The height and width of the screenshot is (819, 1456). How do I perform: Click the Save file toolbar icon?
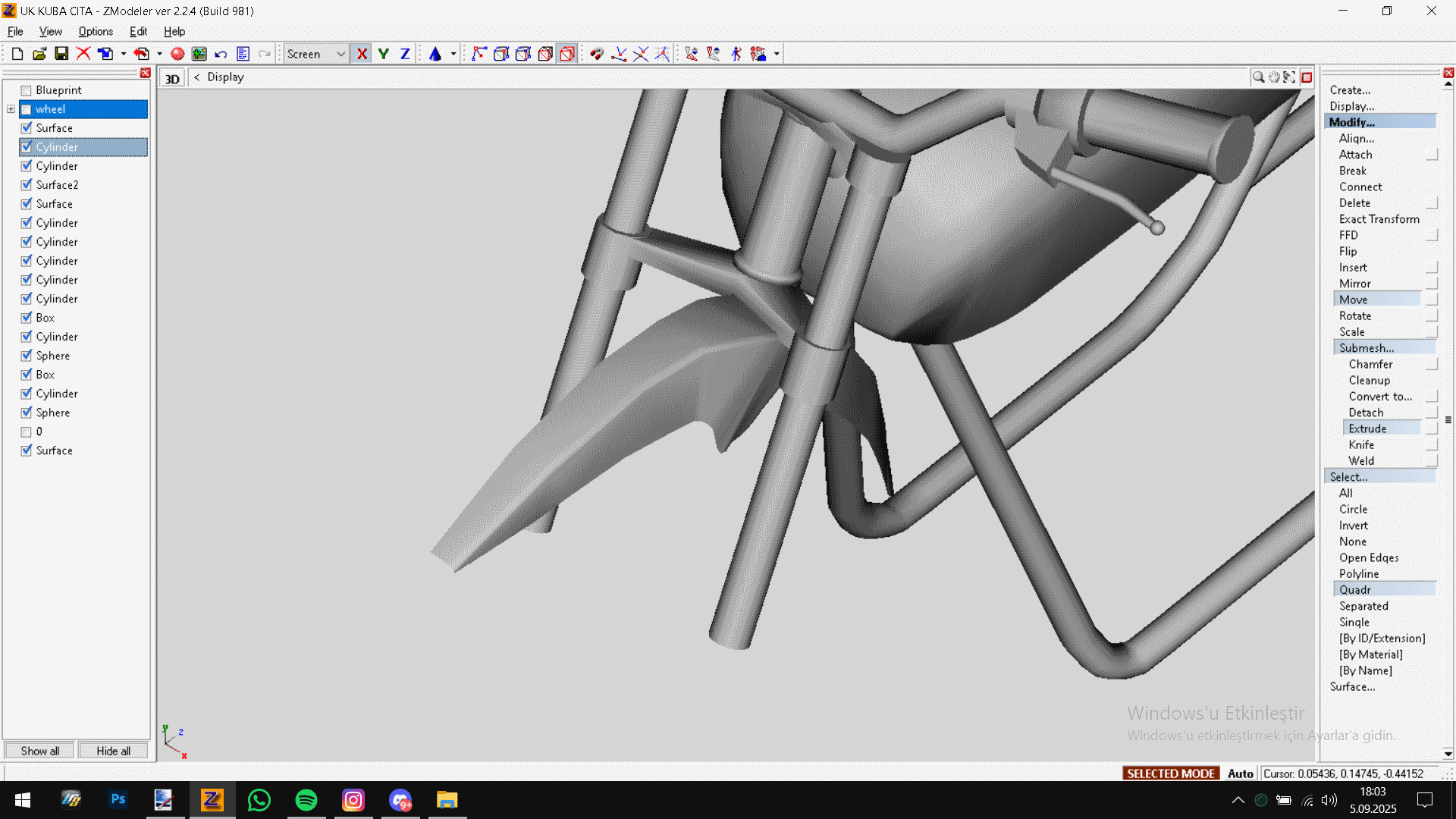pyautogui.click(x=61, y=54)
